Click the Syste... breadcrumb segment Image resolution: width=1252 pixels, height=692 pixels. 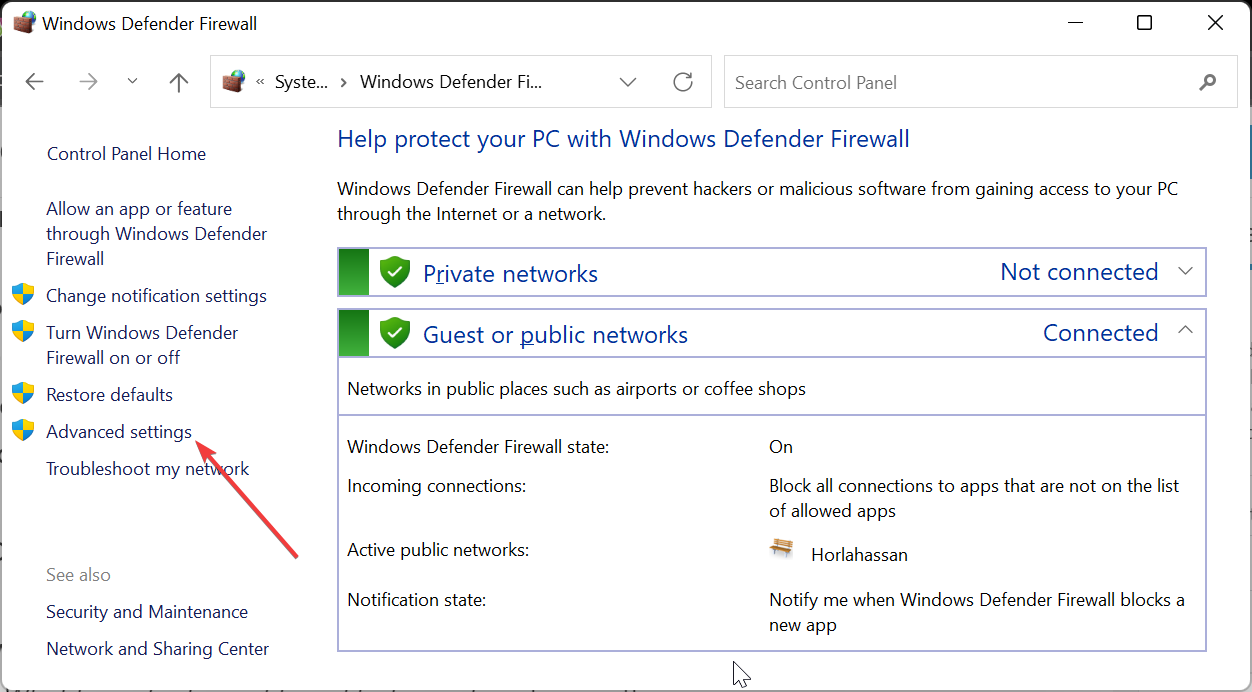[x=301, y=82]
